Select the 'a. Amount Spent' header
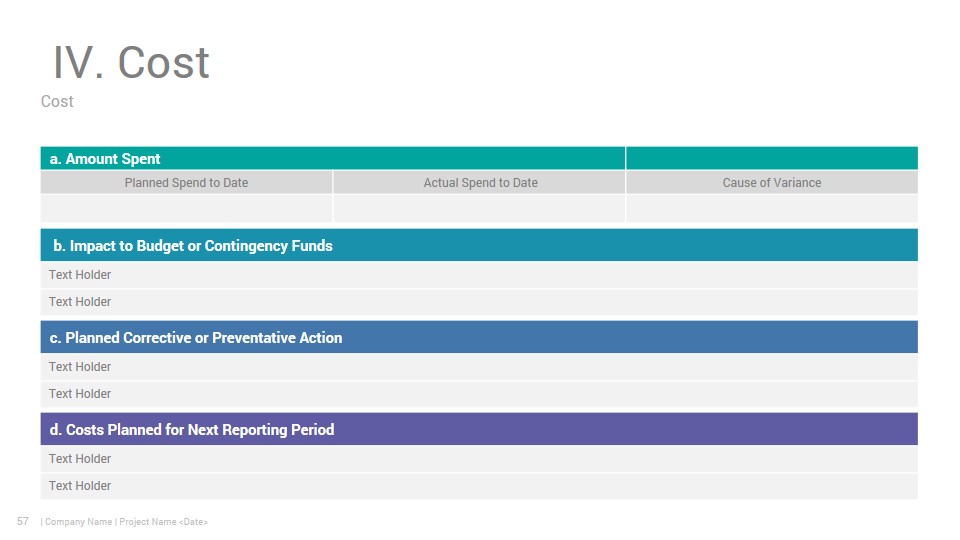The width and height of the screenshot is (960, 540). click(x=332, y=158)
